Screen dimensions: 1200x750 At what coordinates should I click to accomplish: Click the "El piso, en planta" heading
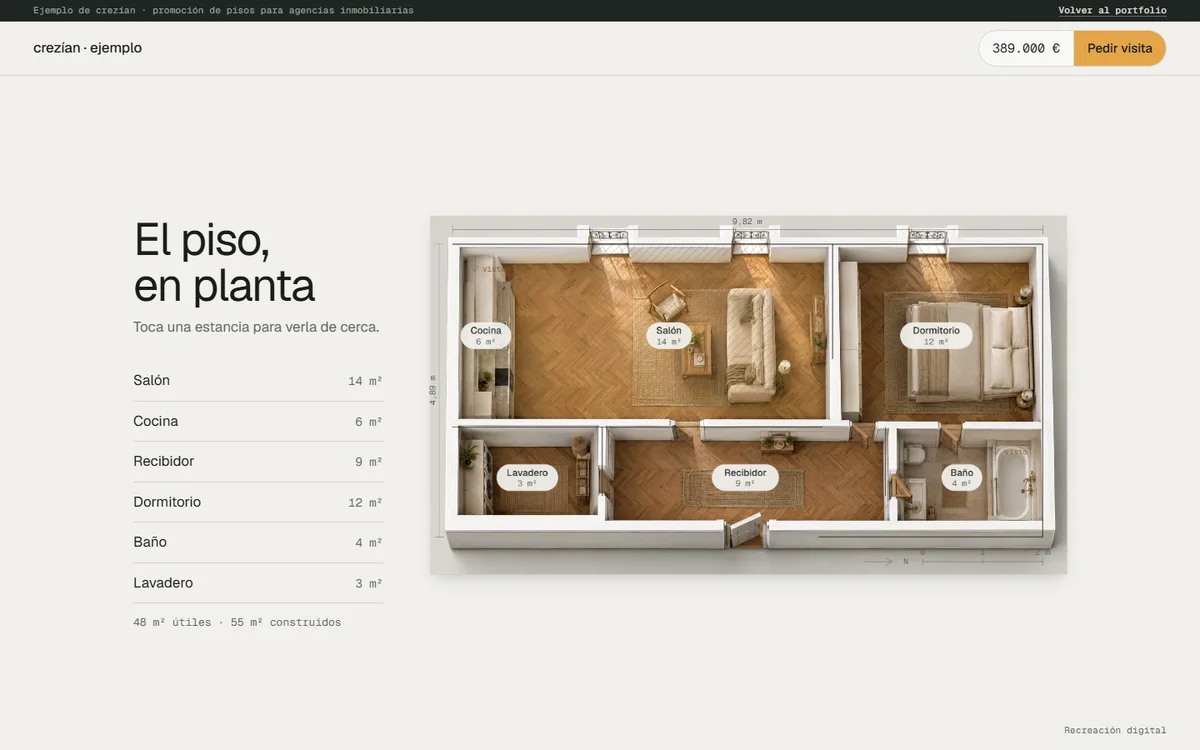pos(224,262)
